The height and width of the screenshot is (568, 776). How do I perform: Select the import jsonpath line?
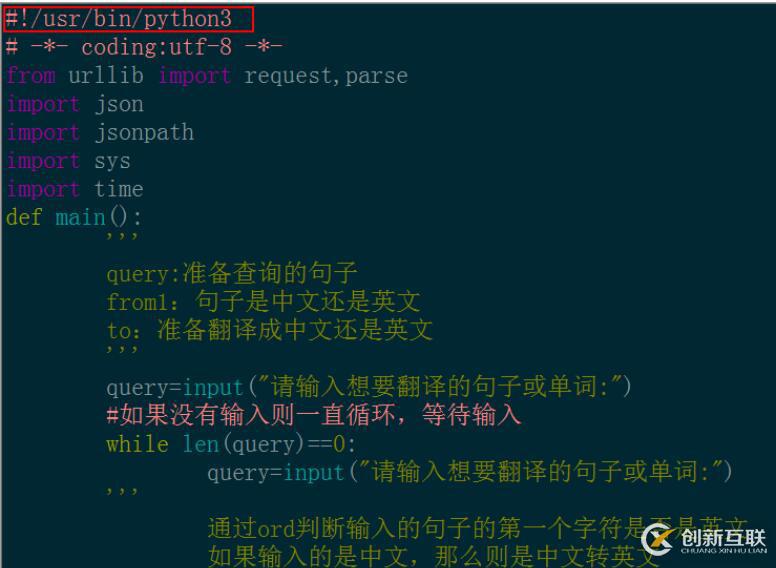click(100, 132)
